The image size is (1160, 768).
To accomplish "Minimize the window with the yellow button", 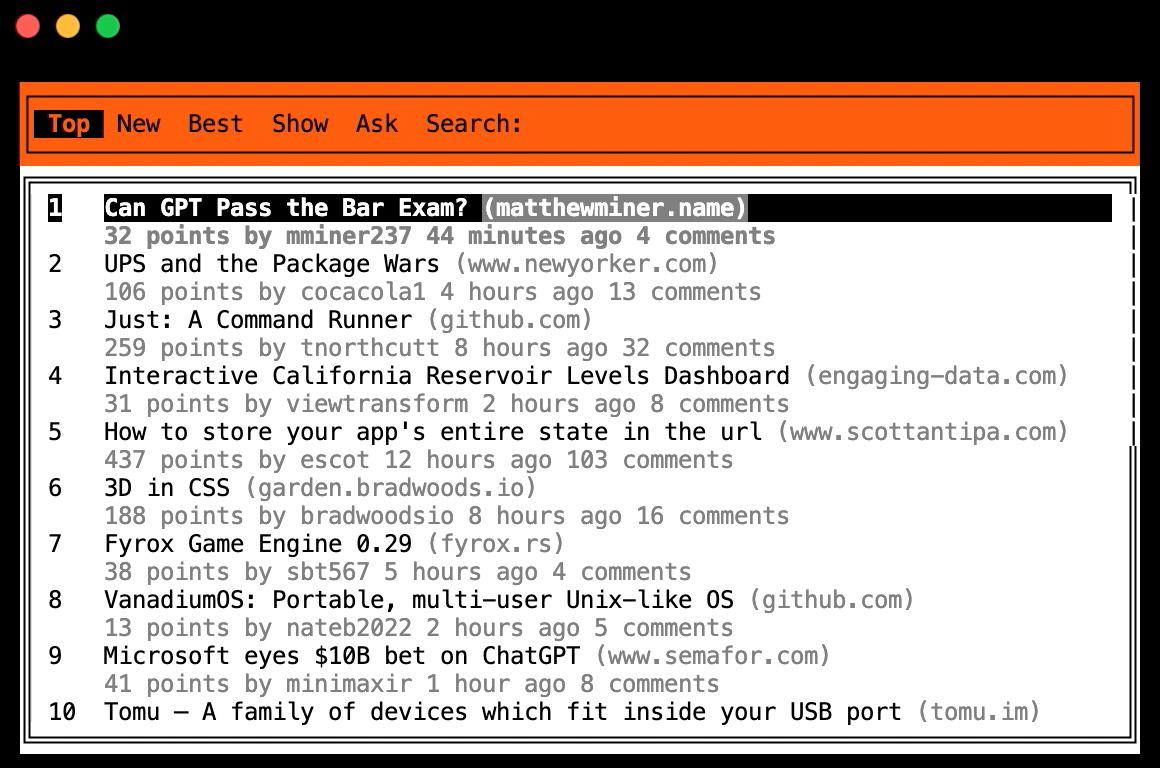I will [68, 26].
